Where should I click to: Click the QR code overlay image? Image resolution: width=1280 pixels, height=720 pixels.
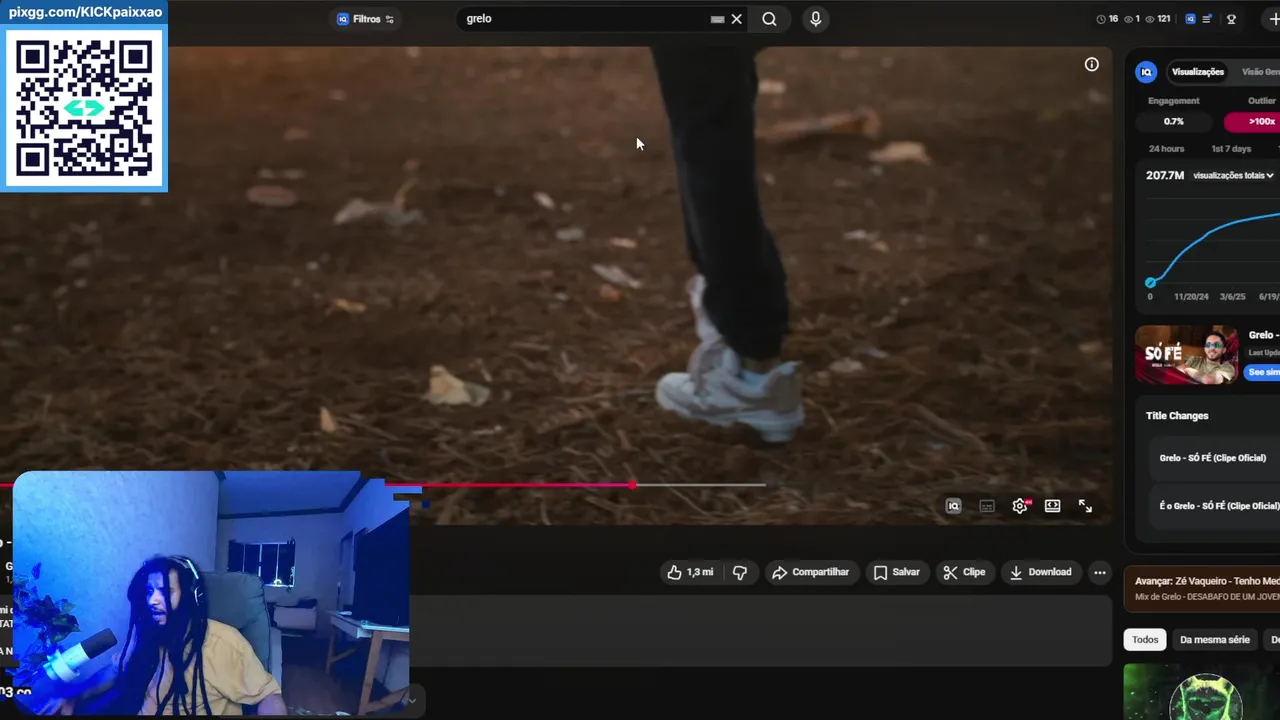coord(84,108)
